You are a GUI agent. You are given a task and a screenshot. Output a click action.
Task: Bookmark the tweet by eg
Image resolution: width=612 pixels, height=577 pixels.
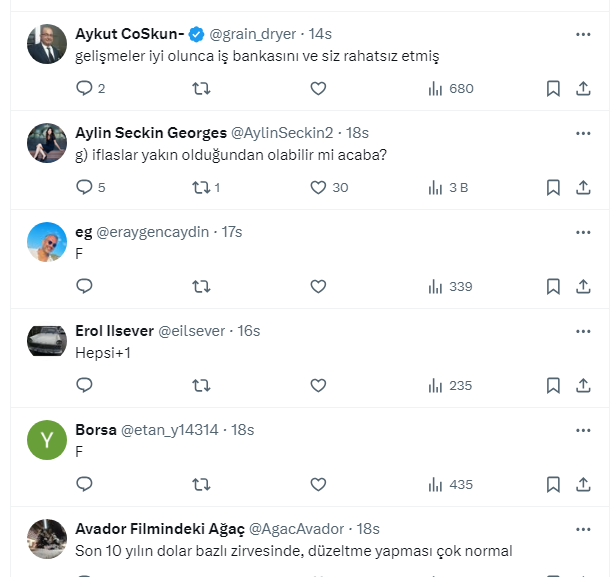tap(553, 286)
